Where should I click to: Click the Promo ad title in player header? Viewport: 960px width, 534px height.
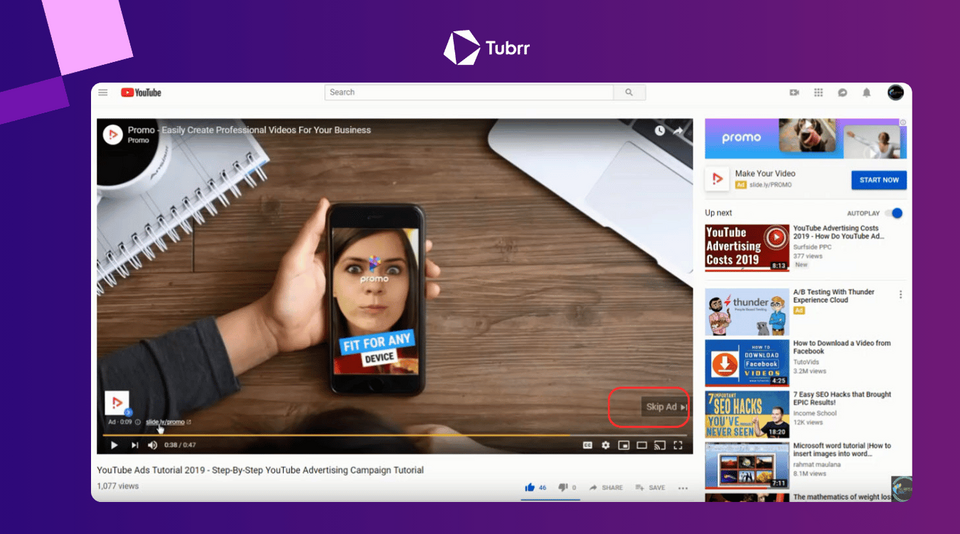click(249, 130)
